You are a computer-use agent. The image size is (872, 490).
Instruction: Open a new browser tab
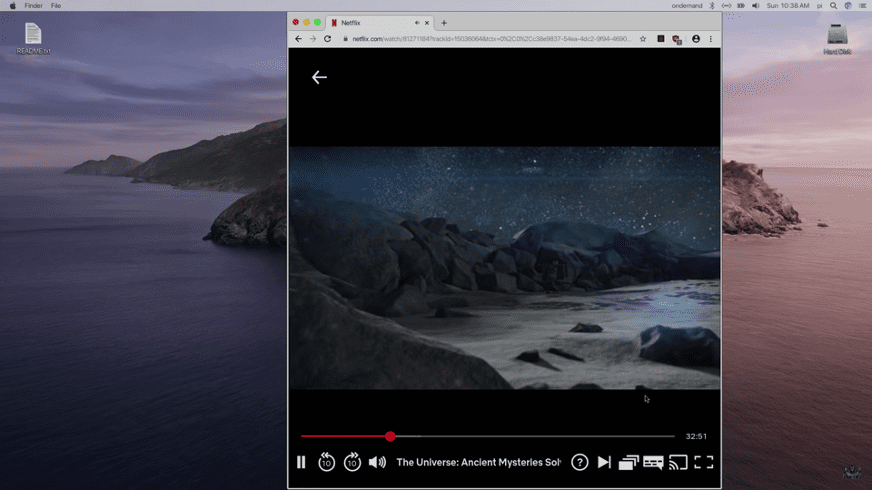444,22
